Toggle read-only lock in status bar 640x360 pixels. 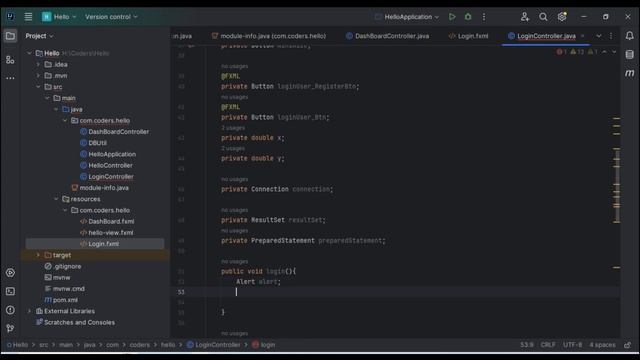click(x=628, y=345)
